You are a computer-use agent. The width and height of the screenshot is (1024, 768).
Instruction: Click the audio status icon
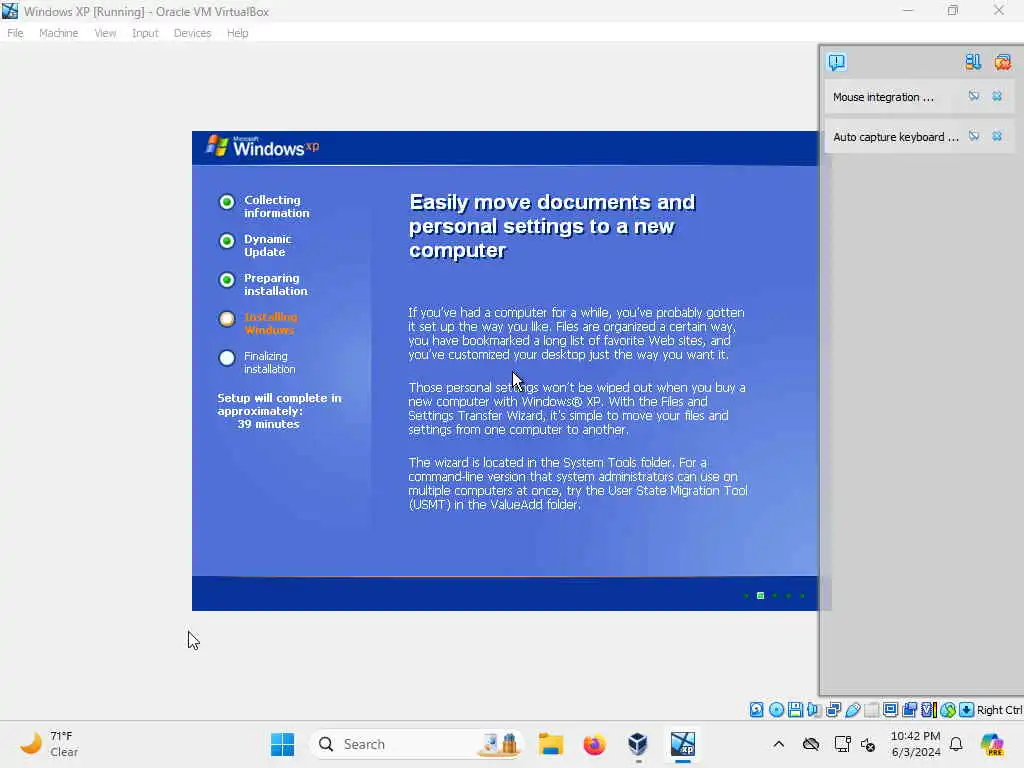pyautogui.click(x=814, y=710)
